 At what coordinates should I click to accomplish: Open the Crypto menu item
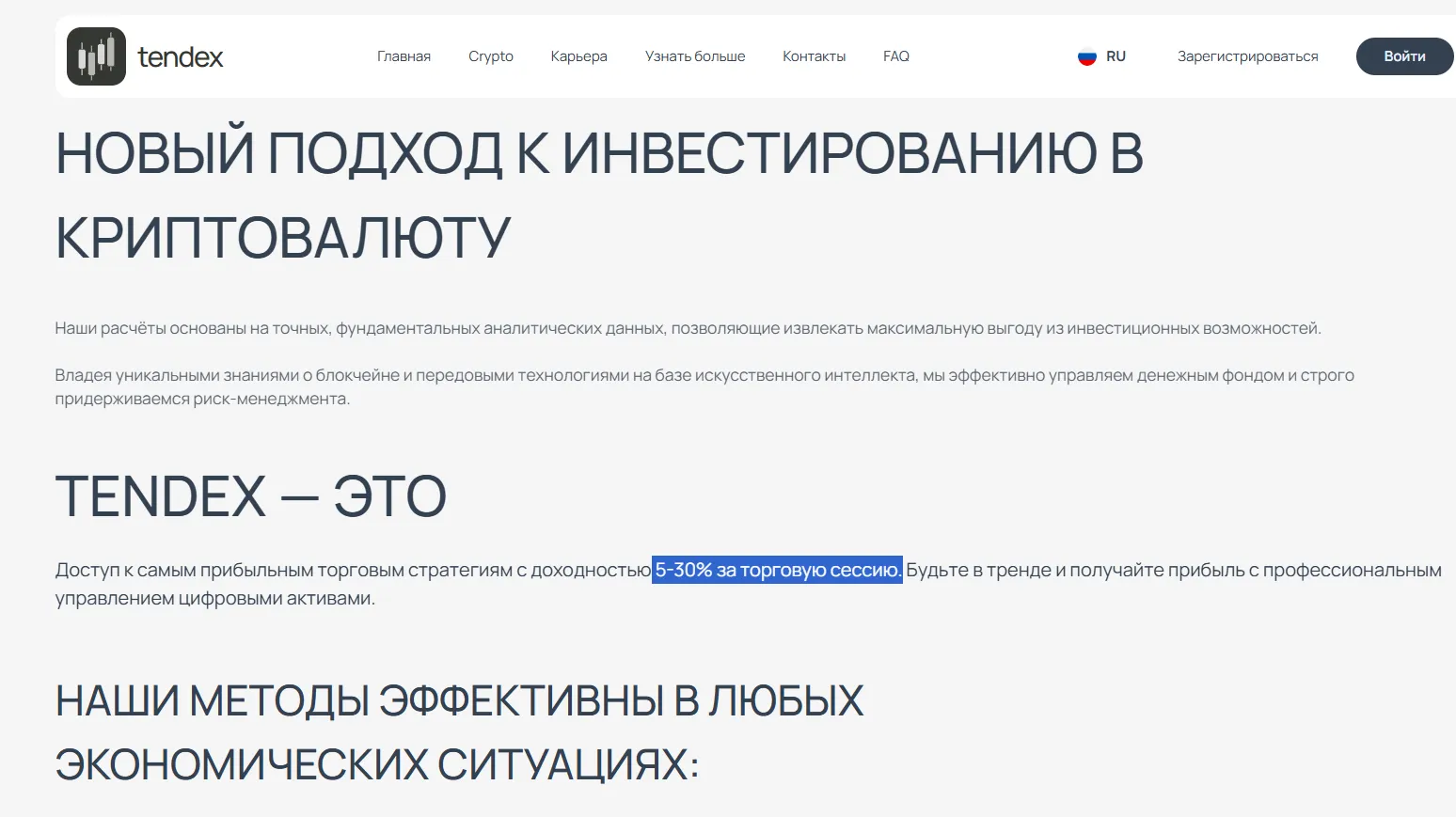click(x=491, y=56)
